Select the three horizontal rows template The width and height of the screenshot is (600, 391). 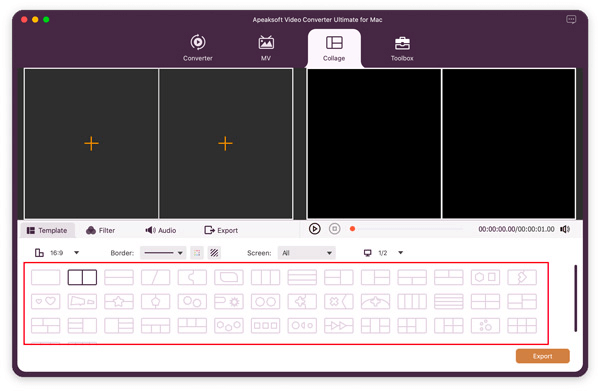[302, 277]
